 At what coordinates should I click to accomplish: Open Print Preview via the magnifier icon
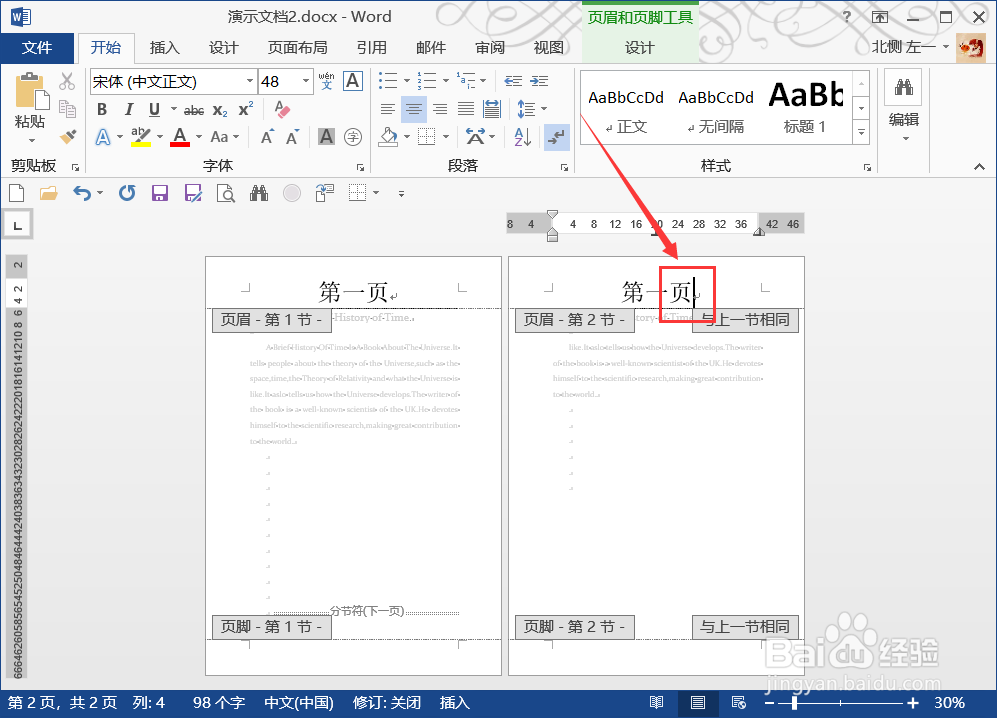coord(223,192)
